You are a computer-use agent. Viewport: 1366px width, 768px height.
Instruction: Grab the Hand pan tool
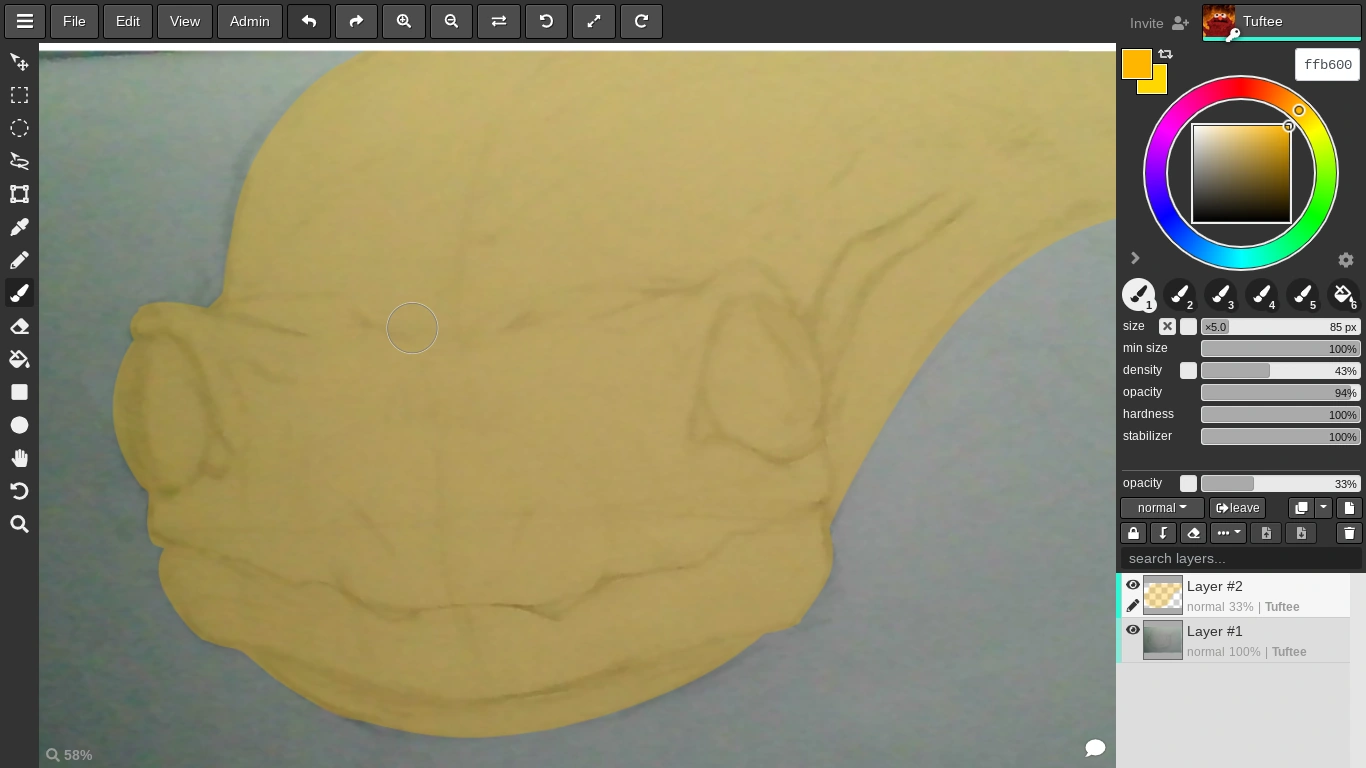(19, 458)
